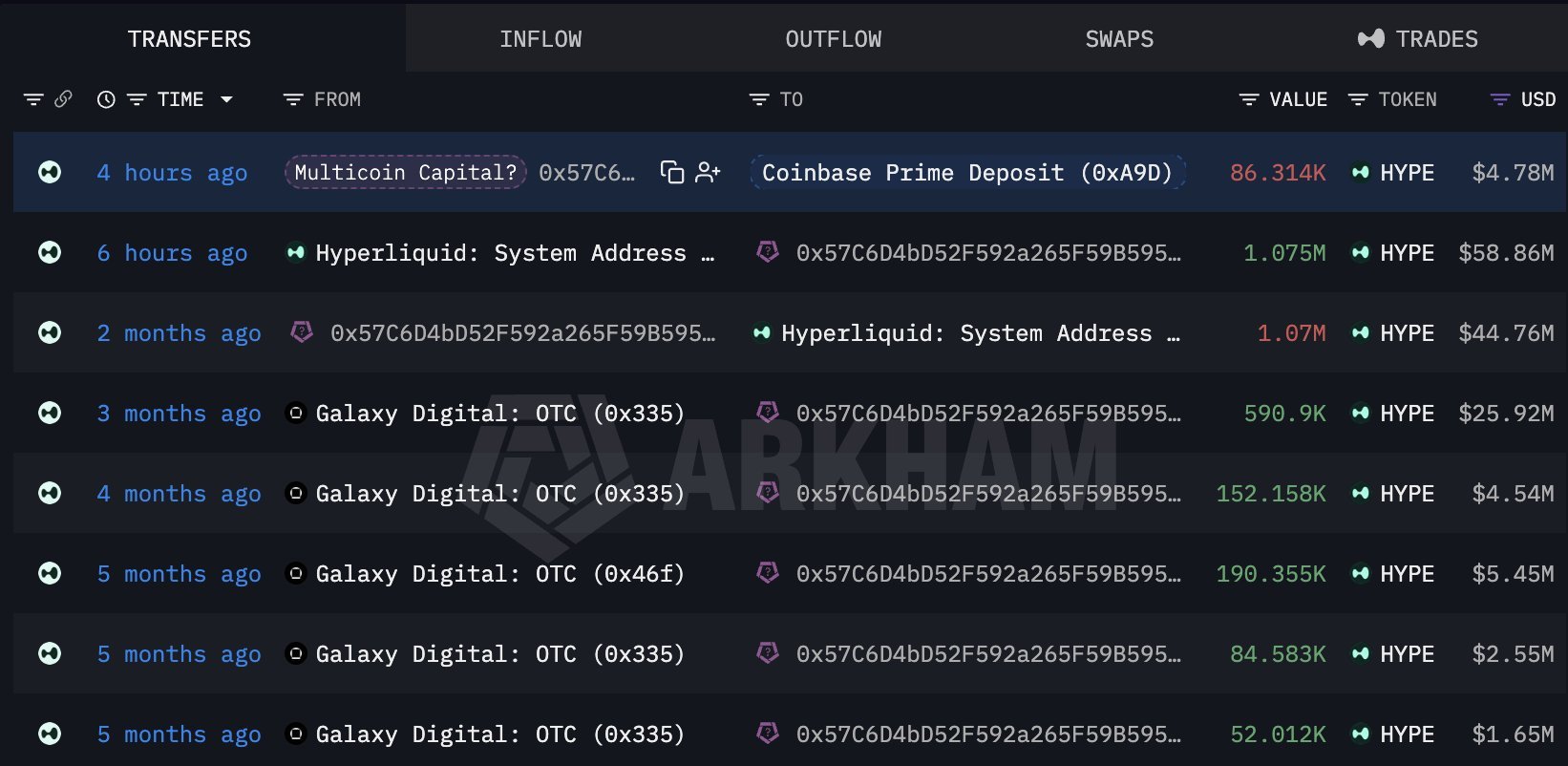This screenshot has width=1568, height=766.
Task: Open the VALUE column filter
Action: point(1248,99)
